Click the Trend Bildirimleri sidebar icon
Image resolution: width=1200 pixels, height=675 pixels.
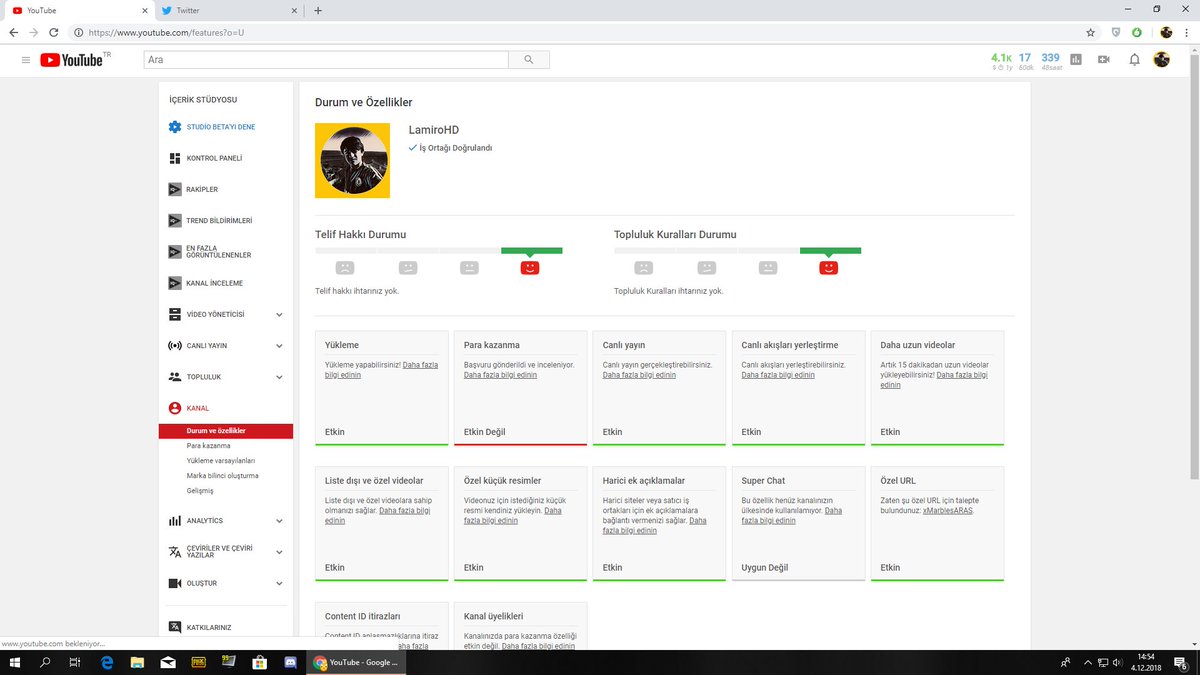pos(175,220)
